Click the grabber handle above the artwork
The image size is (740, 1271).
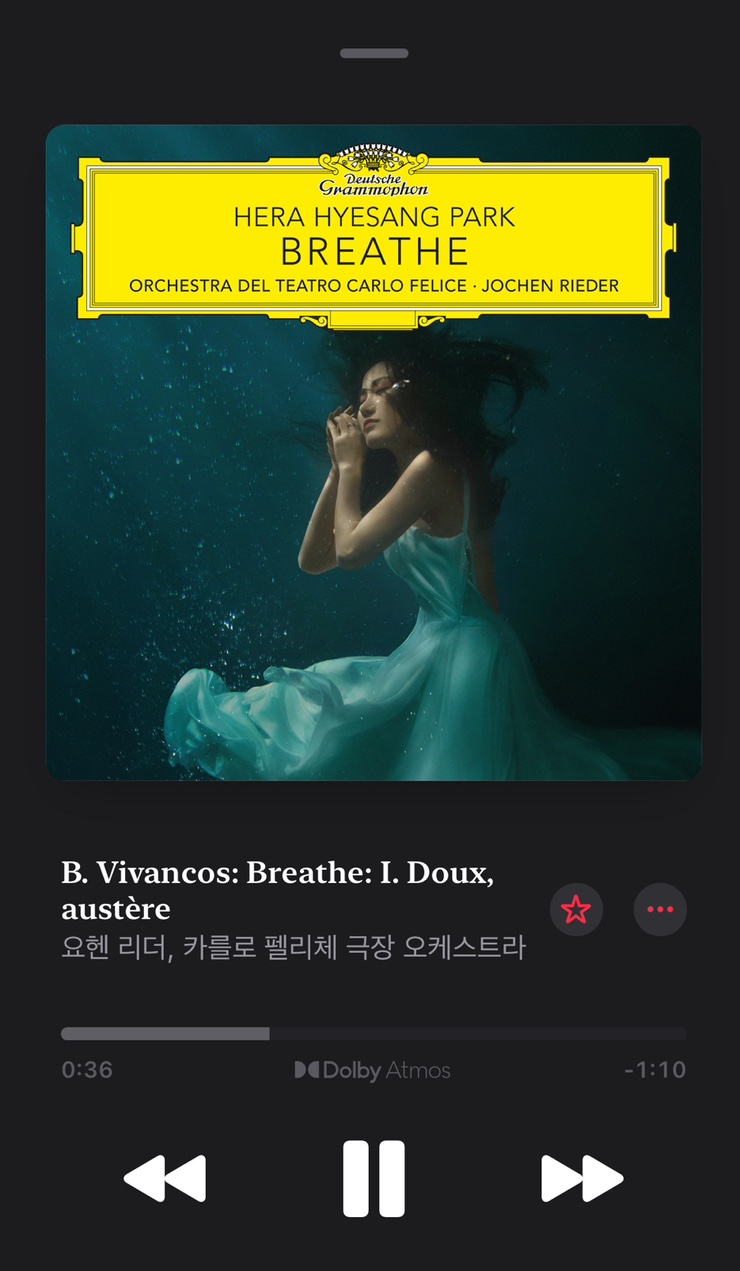click(x=374, y=53)
